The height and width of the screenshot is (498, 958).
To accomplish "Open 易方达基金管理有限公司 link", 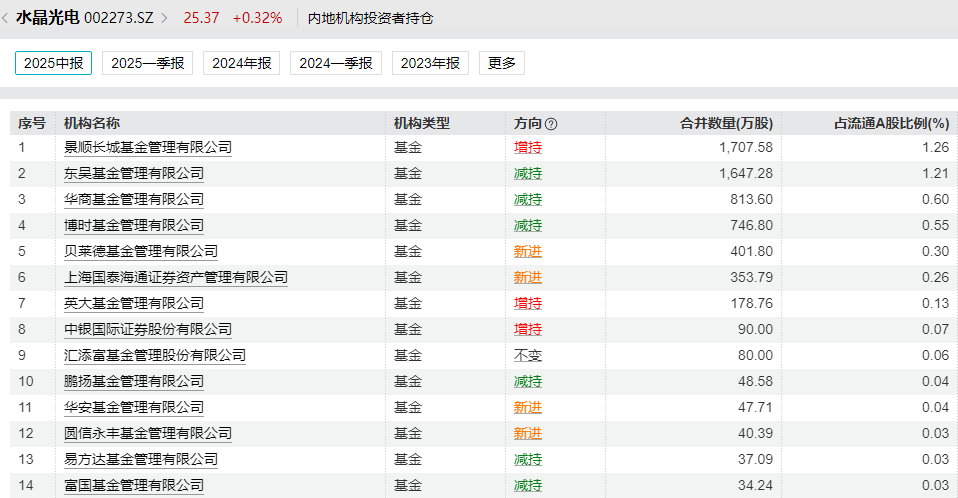I will tap(141, 459).
